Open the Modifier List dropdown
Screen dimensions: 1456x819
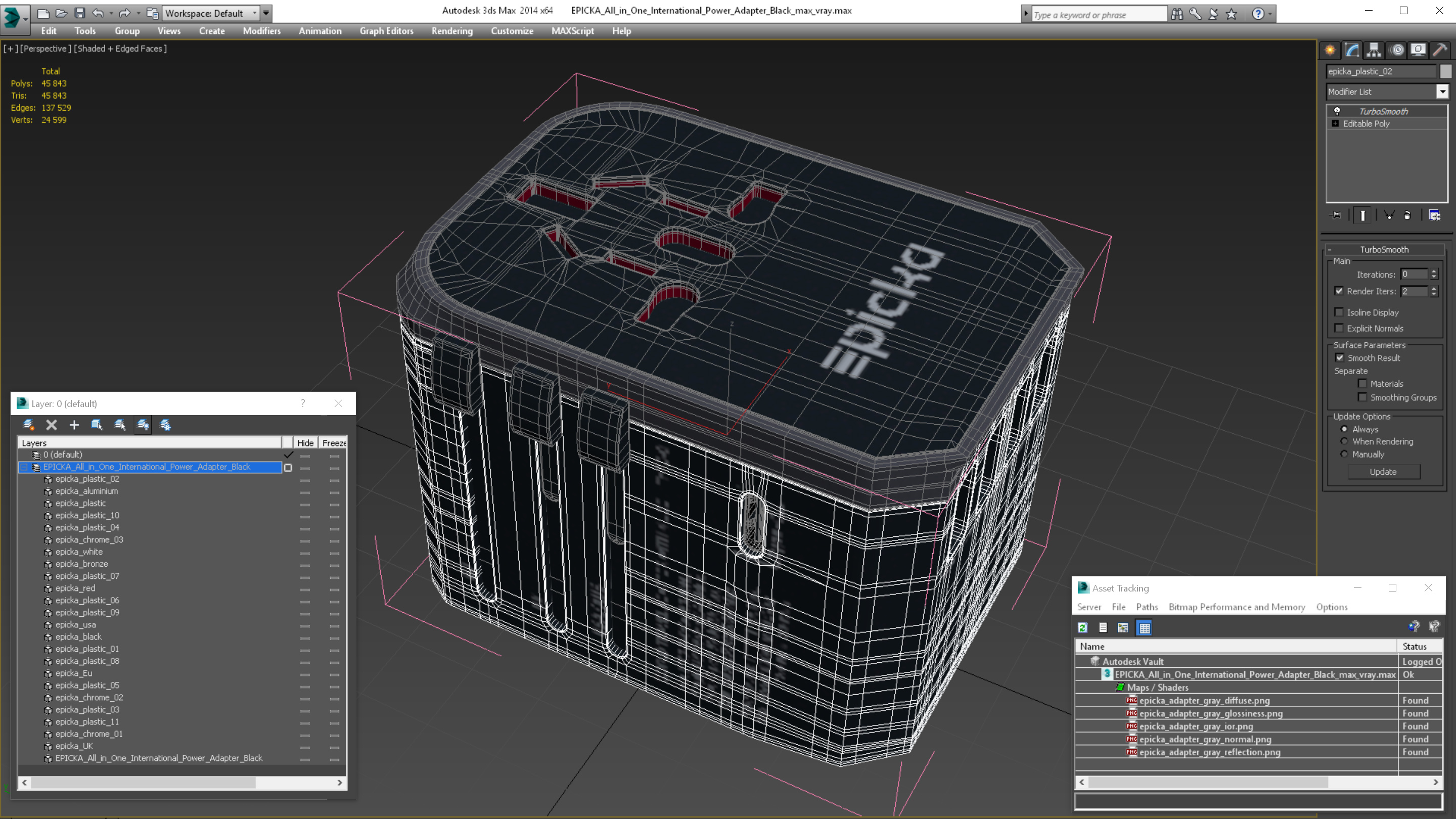(1442, 92)
